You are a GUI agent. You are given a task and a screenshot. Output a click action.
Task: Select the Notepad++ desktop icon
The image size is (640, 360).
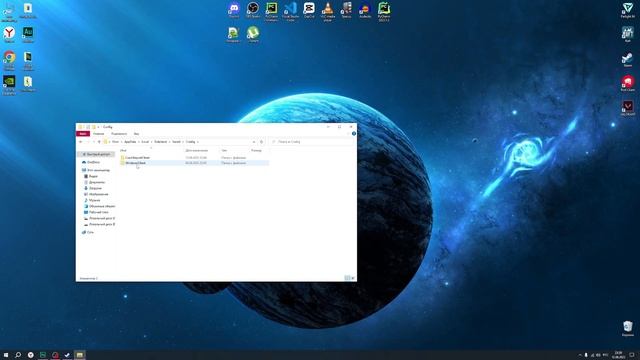click(x=233, y=33)
